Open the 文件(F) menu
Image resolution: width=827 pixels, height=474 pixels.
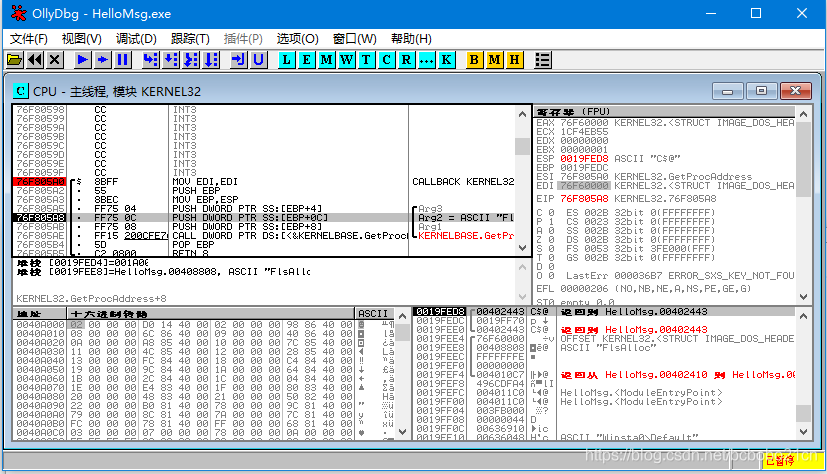(x=28, y=38)
